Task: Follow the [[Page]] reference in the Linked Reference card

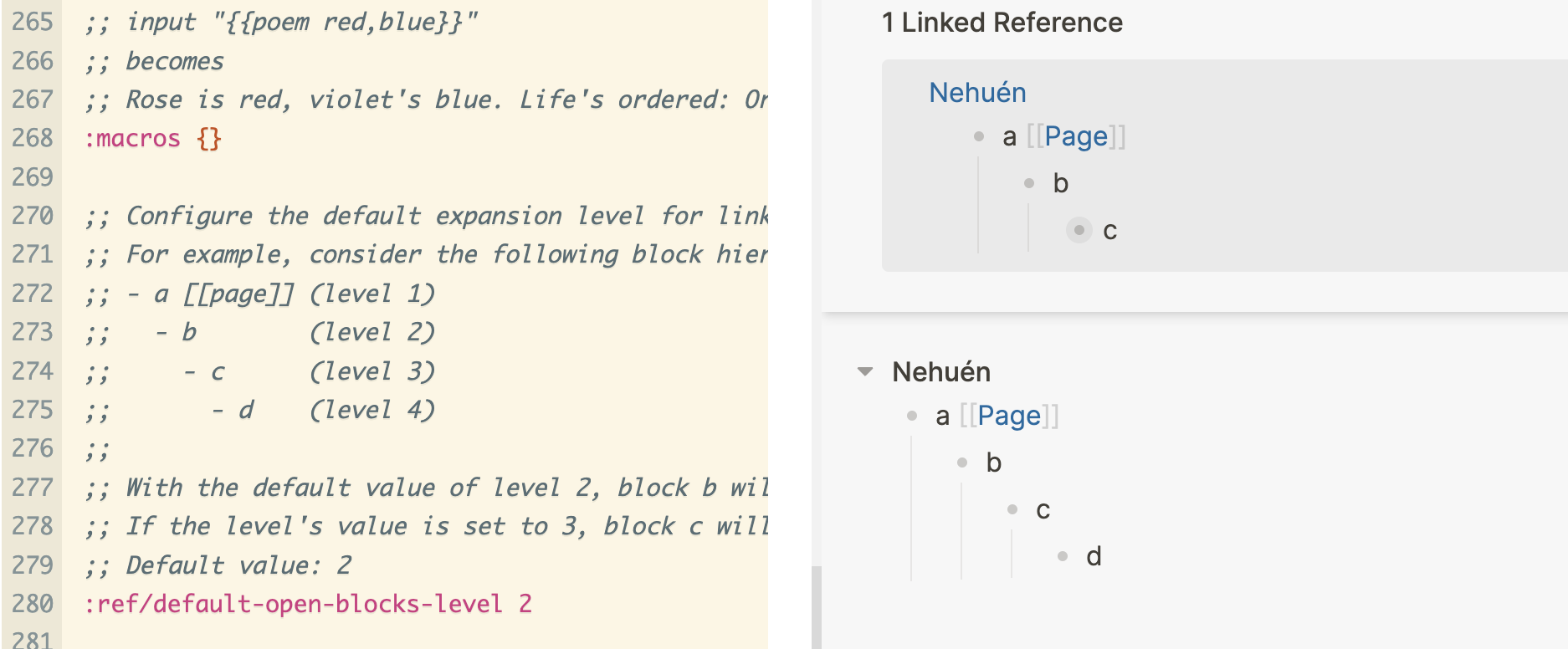Action: click(x=1078, y=136)
